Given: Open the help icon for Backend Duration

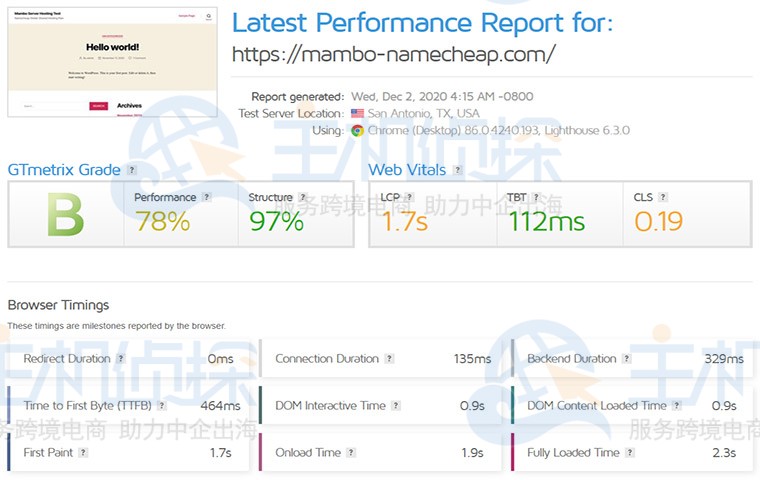Looking at the screenshot, I should click(x=628, y=359).
